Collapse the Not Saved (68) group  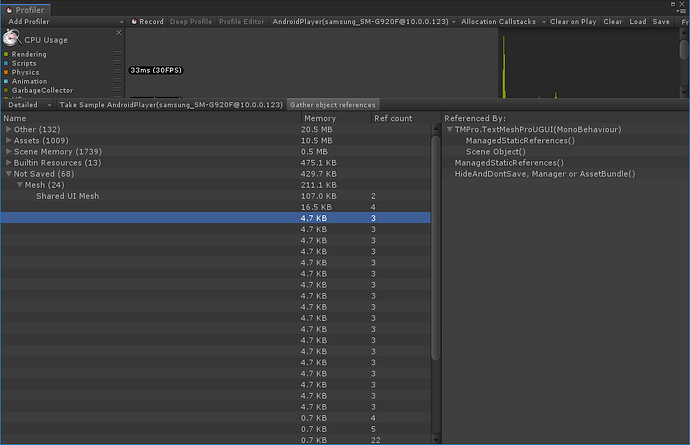[x=8, y=174]
